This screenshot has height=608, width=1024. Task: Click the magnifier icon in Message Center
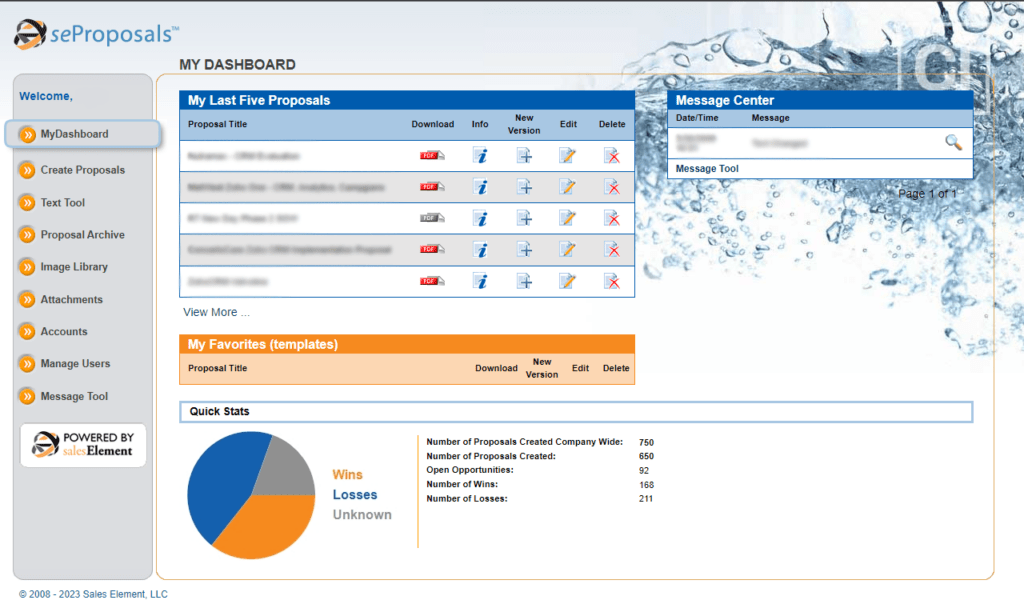tap(953, 143)
